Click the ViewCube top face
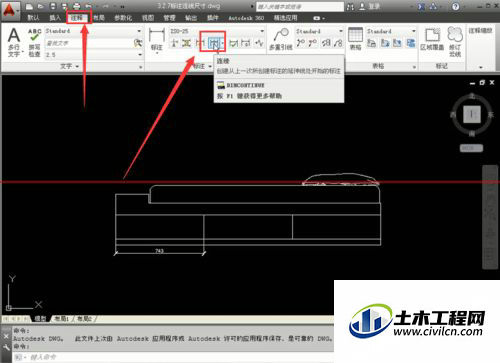Image resolution: width=500 pixels, height=363 pixels. [x=472, y=114]
